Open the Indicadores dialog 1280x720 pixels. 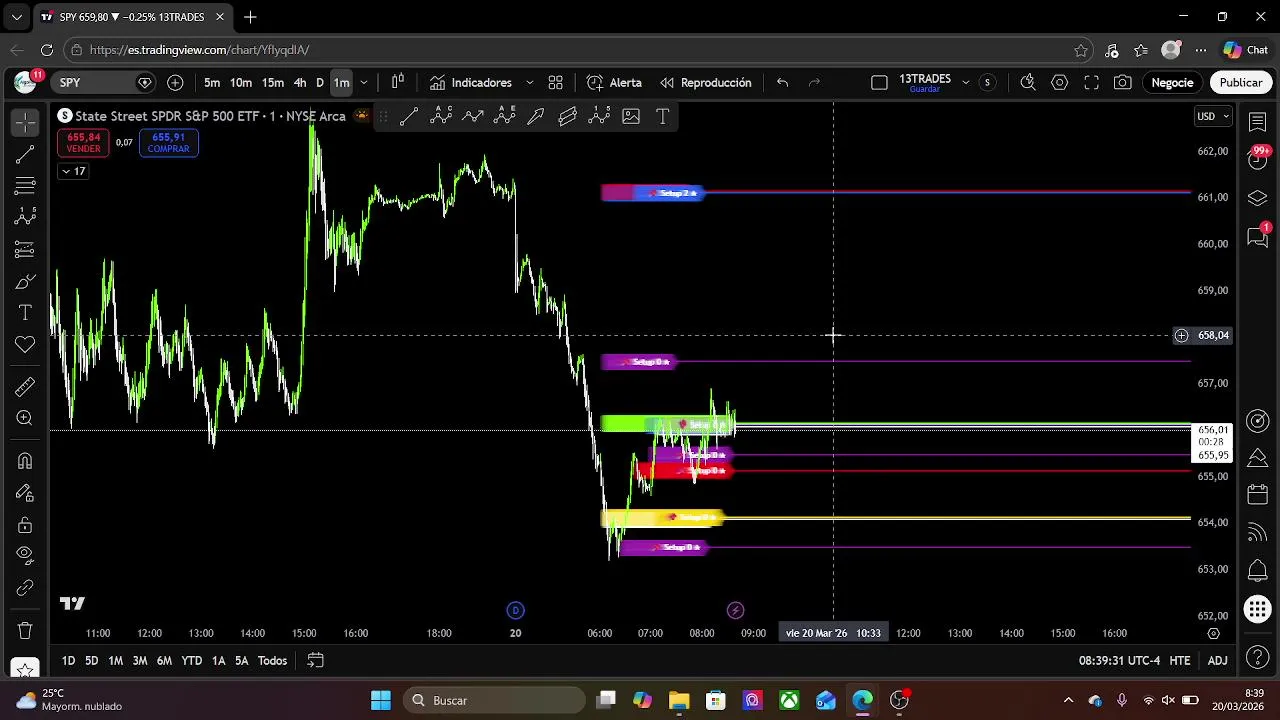tap(470, 82)
